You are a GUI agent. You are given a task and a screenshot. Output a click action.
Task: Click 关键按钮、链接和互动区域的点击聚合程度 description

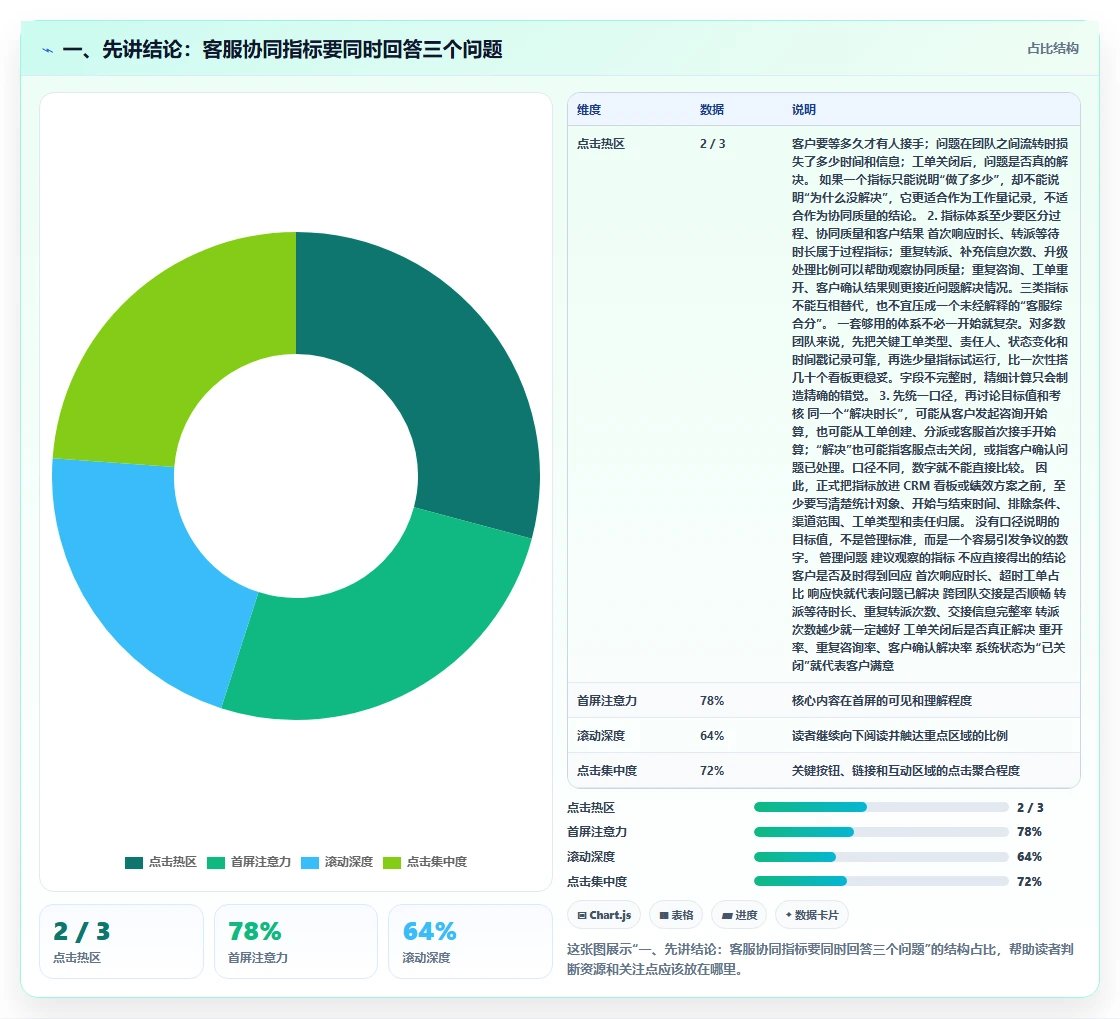point(906,771)
